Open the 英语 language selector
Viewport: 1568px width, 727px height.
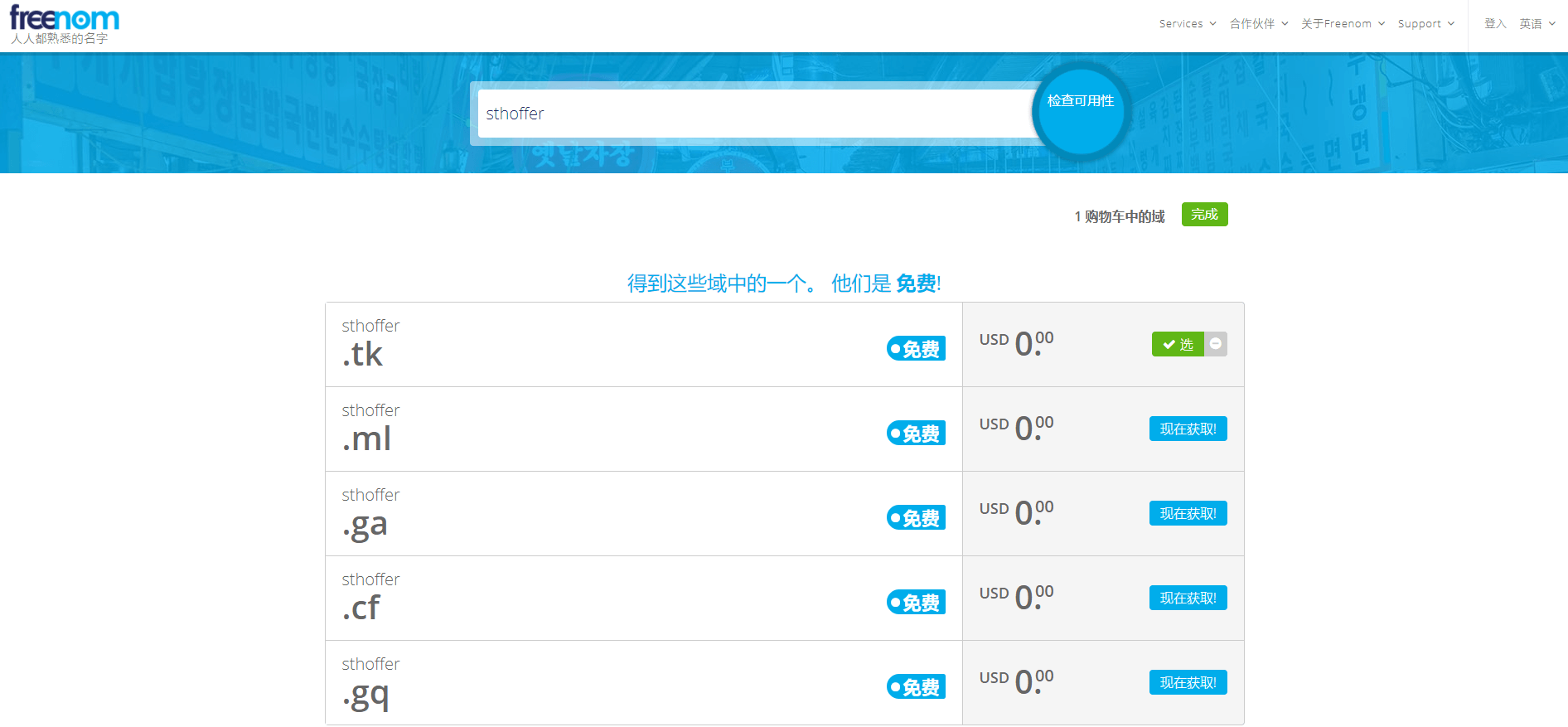[1537, 24]
